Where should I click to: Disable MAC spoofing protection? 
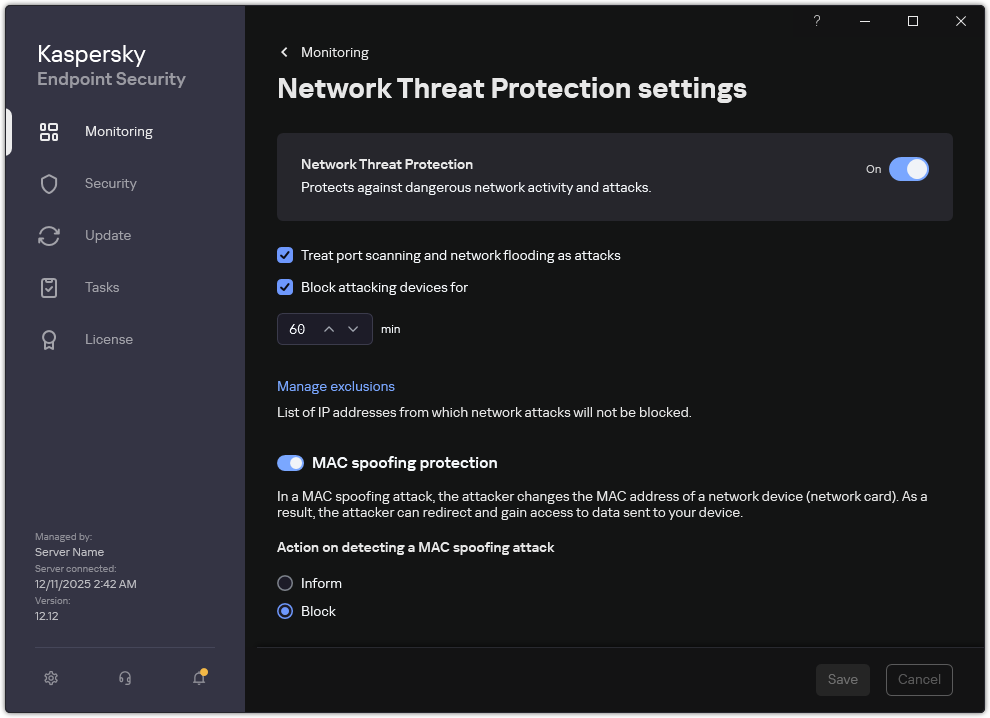click(290, 462)
